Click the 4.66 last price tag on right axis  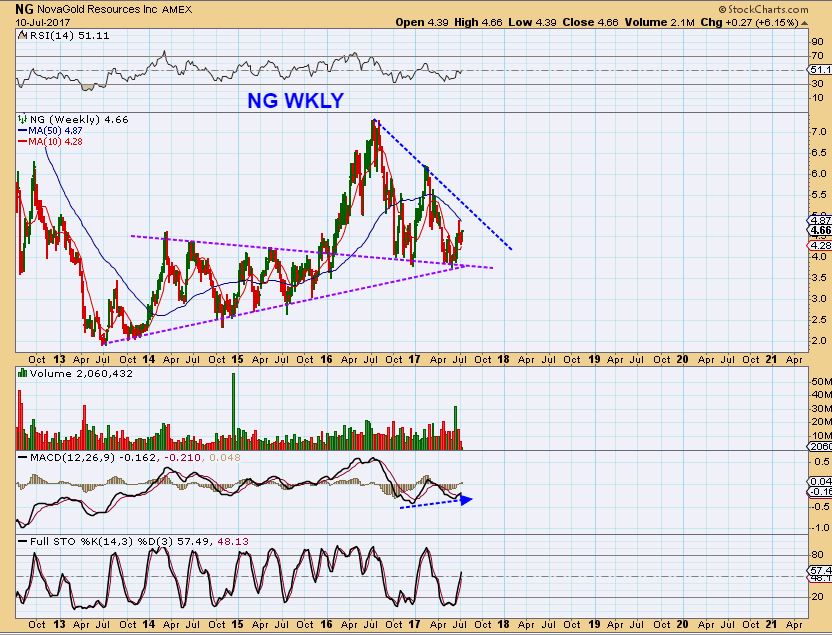(x=821, y=230)
